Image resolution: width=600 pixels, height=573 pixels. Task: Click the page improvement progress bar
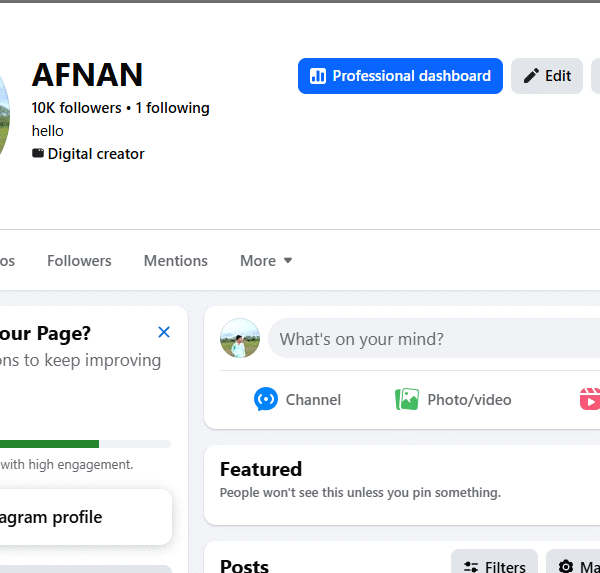coord(85,444)
